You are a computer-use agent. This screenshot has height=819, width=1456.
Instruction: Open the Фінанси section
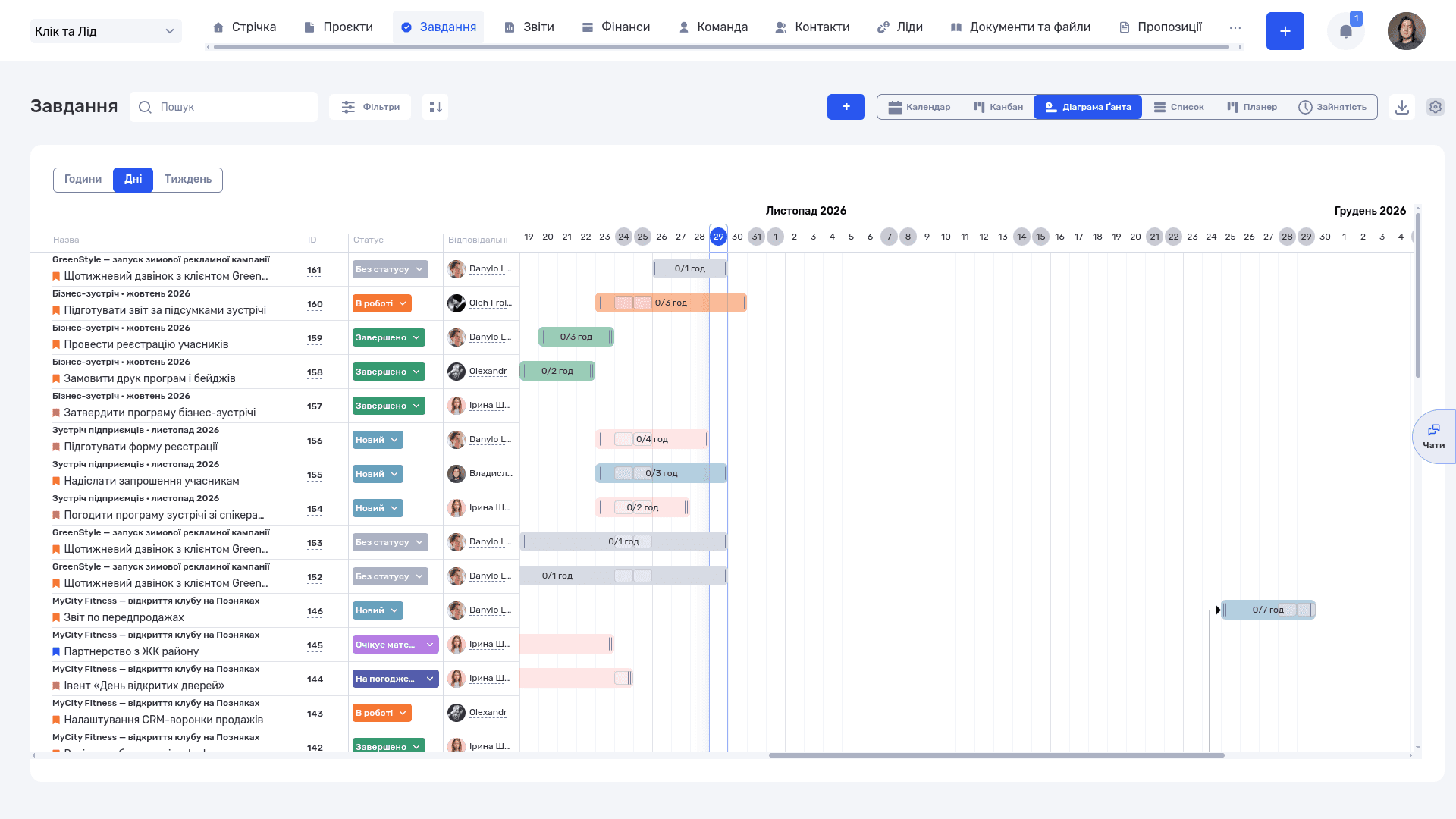(x=616, y=27)
